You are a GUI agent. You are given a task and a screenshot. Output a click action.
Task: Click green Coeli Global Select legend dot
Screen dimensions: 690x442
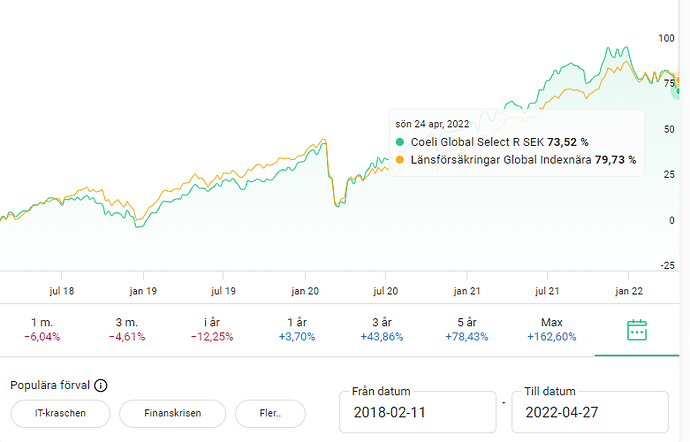(400, 142)
